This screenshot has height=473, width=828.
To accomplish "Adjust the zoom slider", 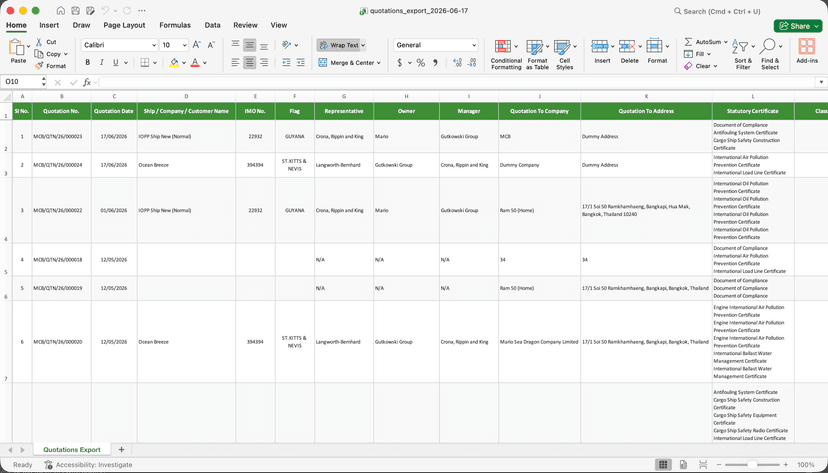I will (752, 465).
